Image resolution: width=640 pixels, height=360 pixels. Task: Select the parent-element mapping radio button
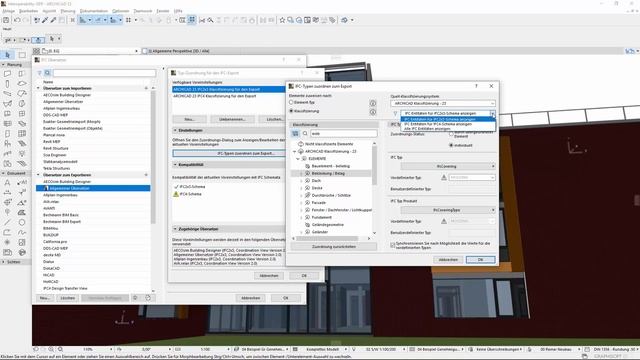pyautogui.click(x=451, y=134)
